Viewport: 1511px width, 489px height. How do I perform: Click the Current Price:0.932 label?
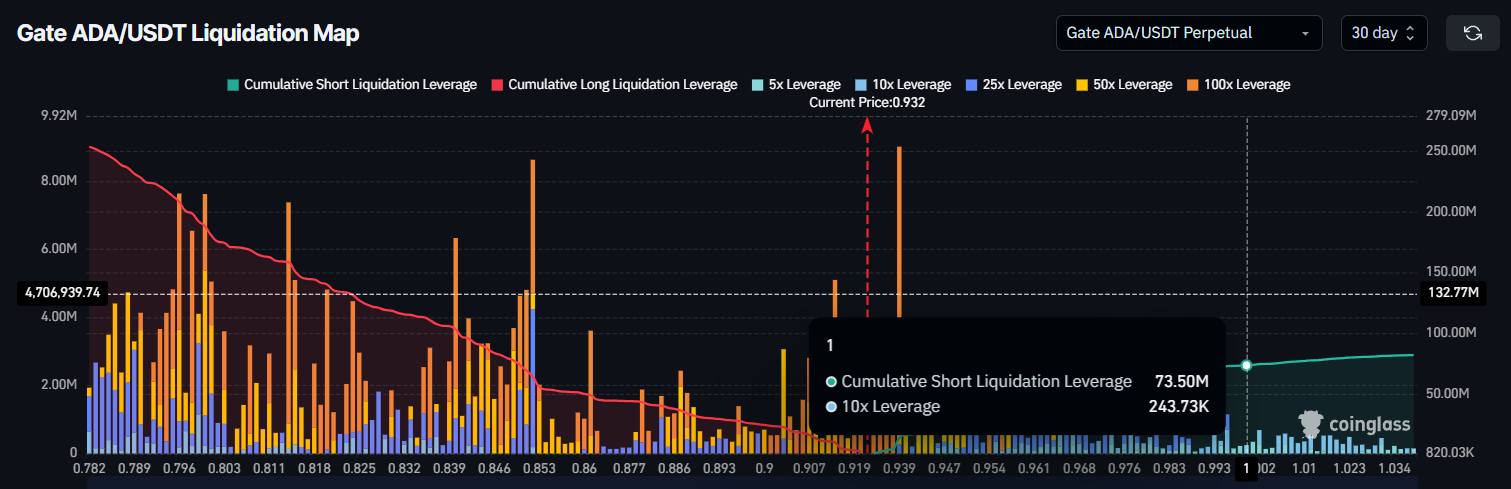(867, 102)
